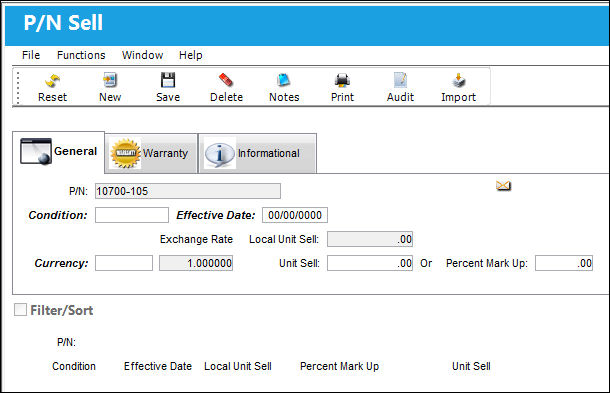
Task: Focus the Percent Mark Up field
Action: click(x=564, y=263)
